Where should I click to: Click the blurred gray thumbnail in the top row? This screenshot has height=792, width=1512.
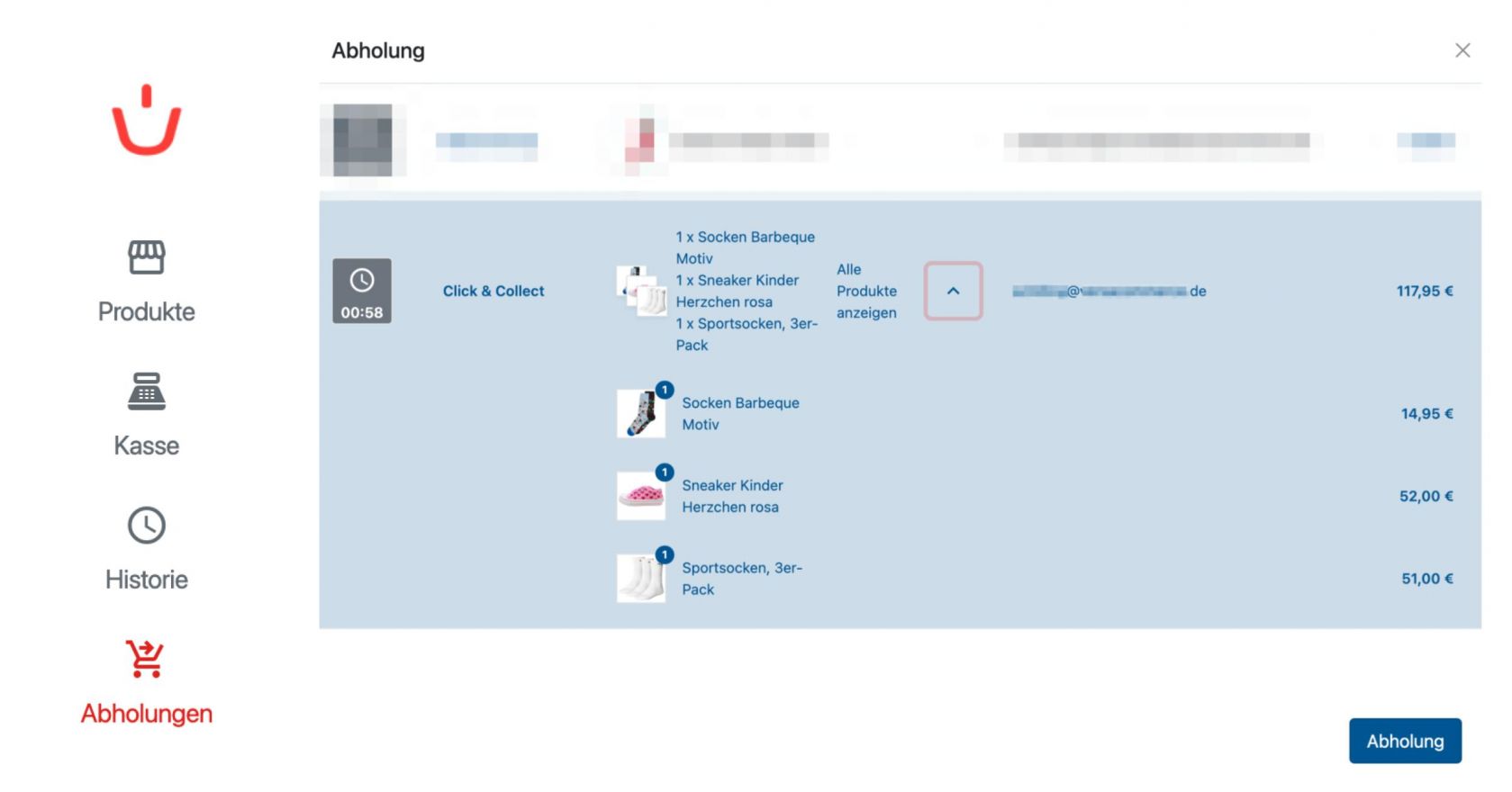click(363, 139)
